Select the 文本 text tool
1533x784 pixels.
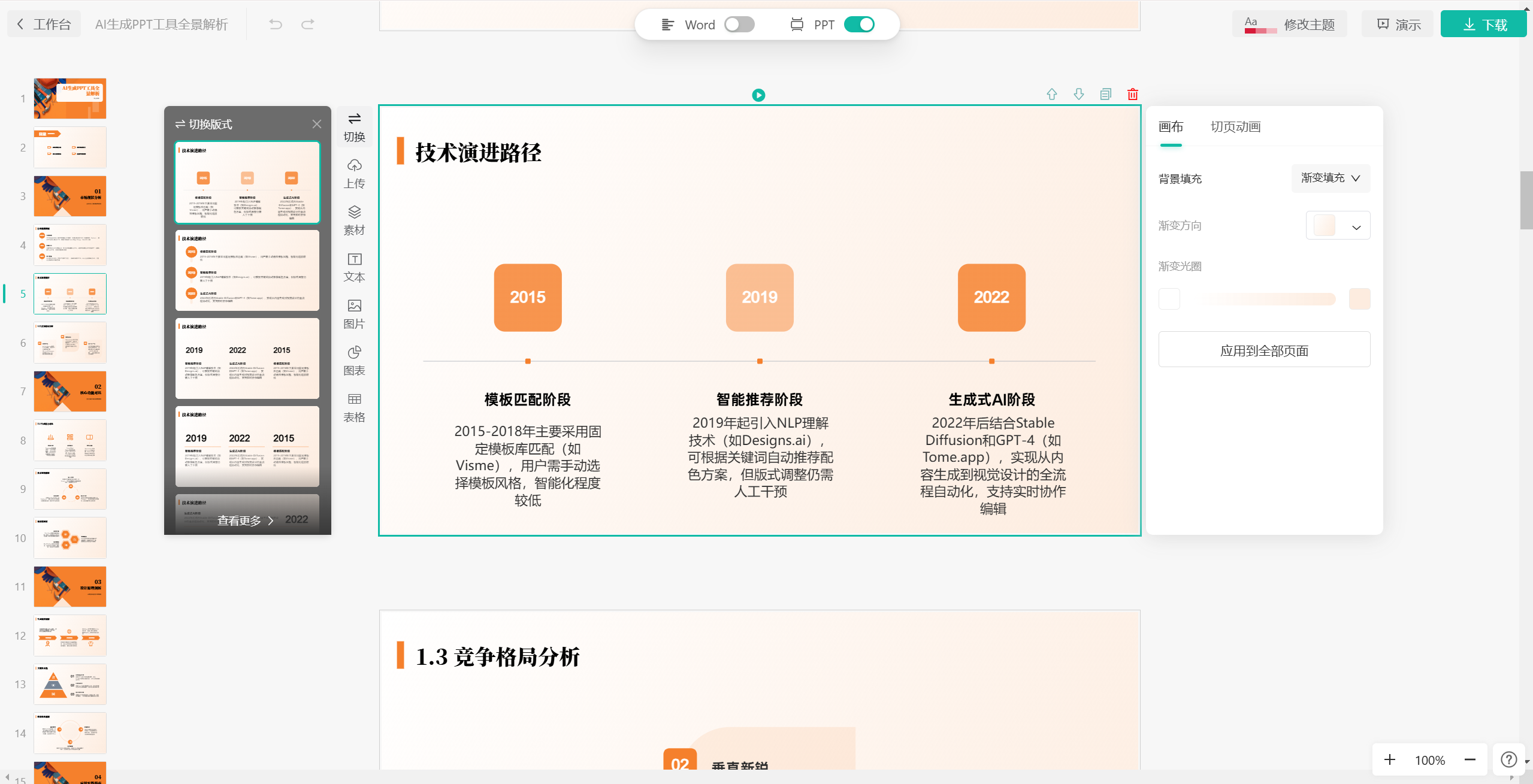pyautogui.click(x=355, y=267)
